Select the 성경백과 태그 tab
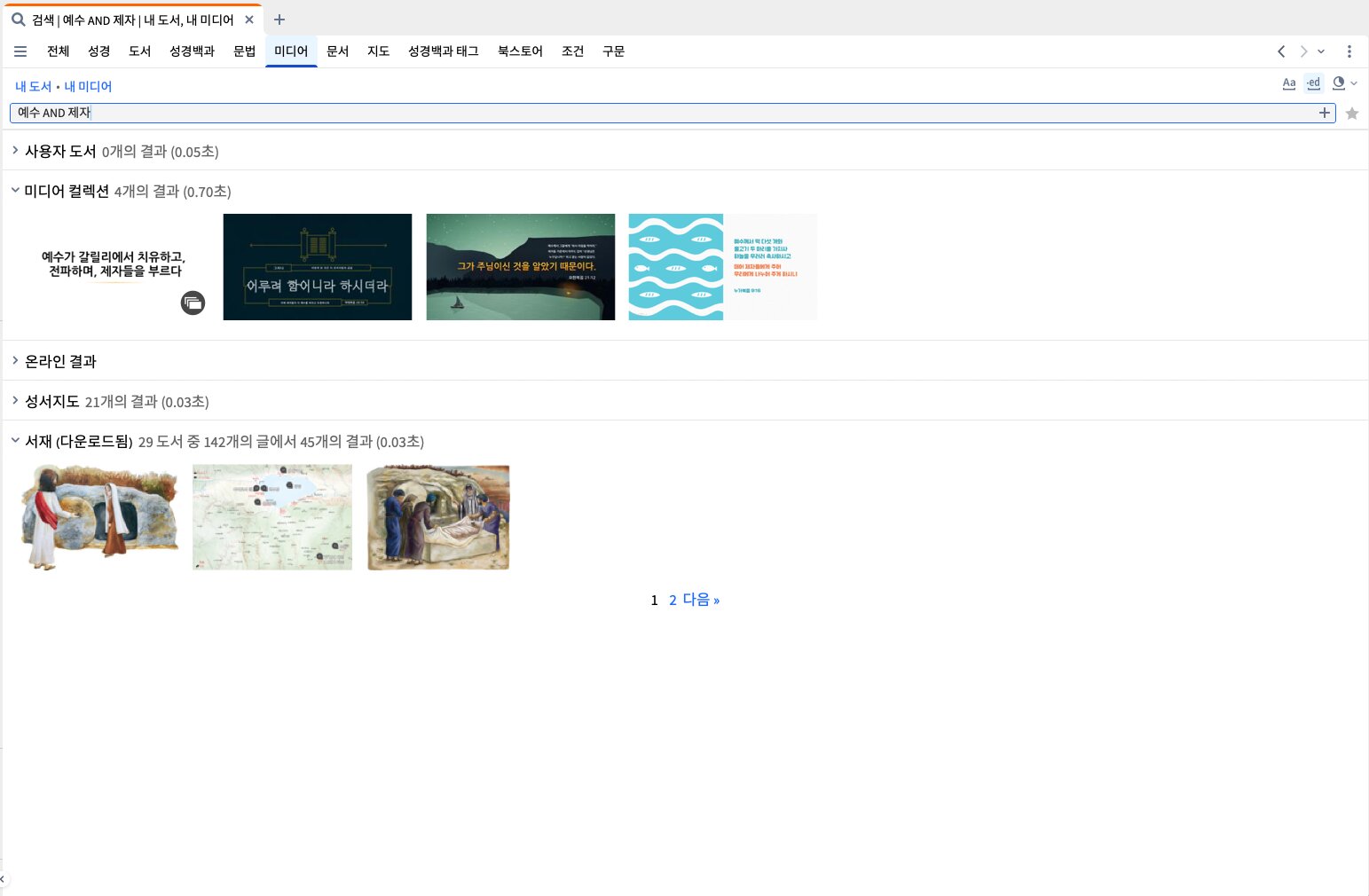Screen dimensions: 1369x896 pyautogui.click(x=444, y=51)
